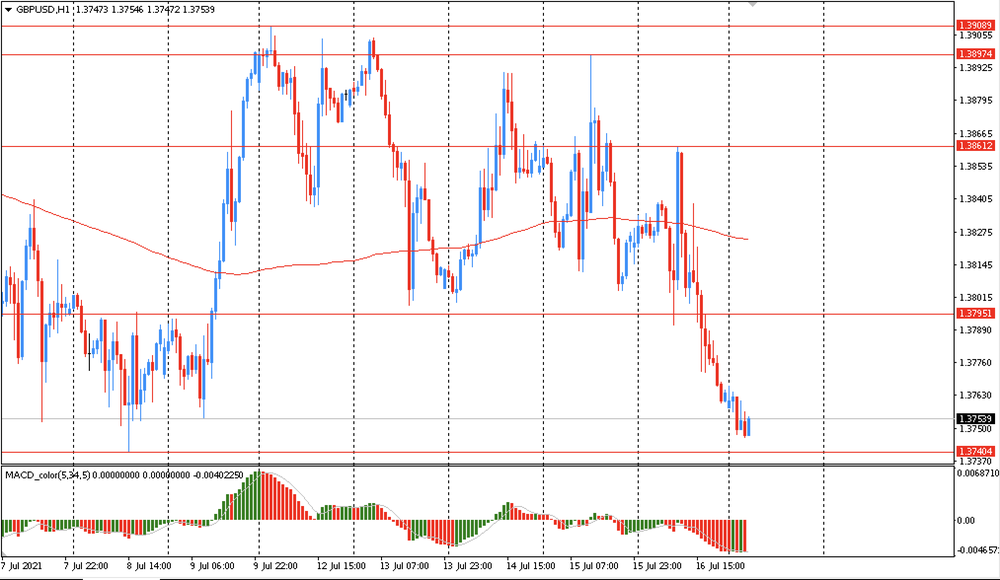This screenshot has height=580, width=1000.
Task: Select the red 1.37404 support level tag
Action: point(975,452)
